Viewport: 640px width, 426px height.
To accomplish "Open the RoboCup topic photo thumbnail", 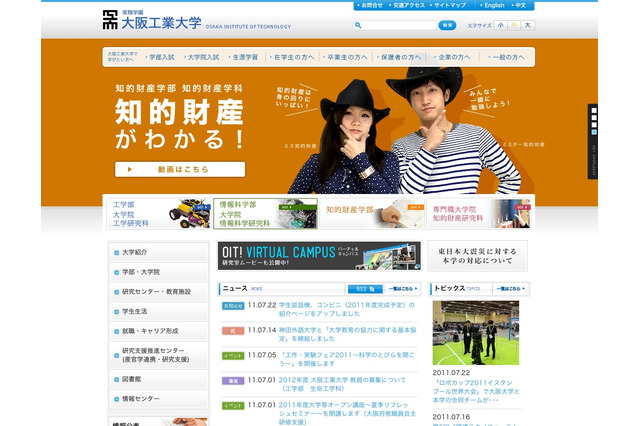I will 476,333.
